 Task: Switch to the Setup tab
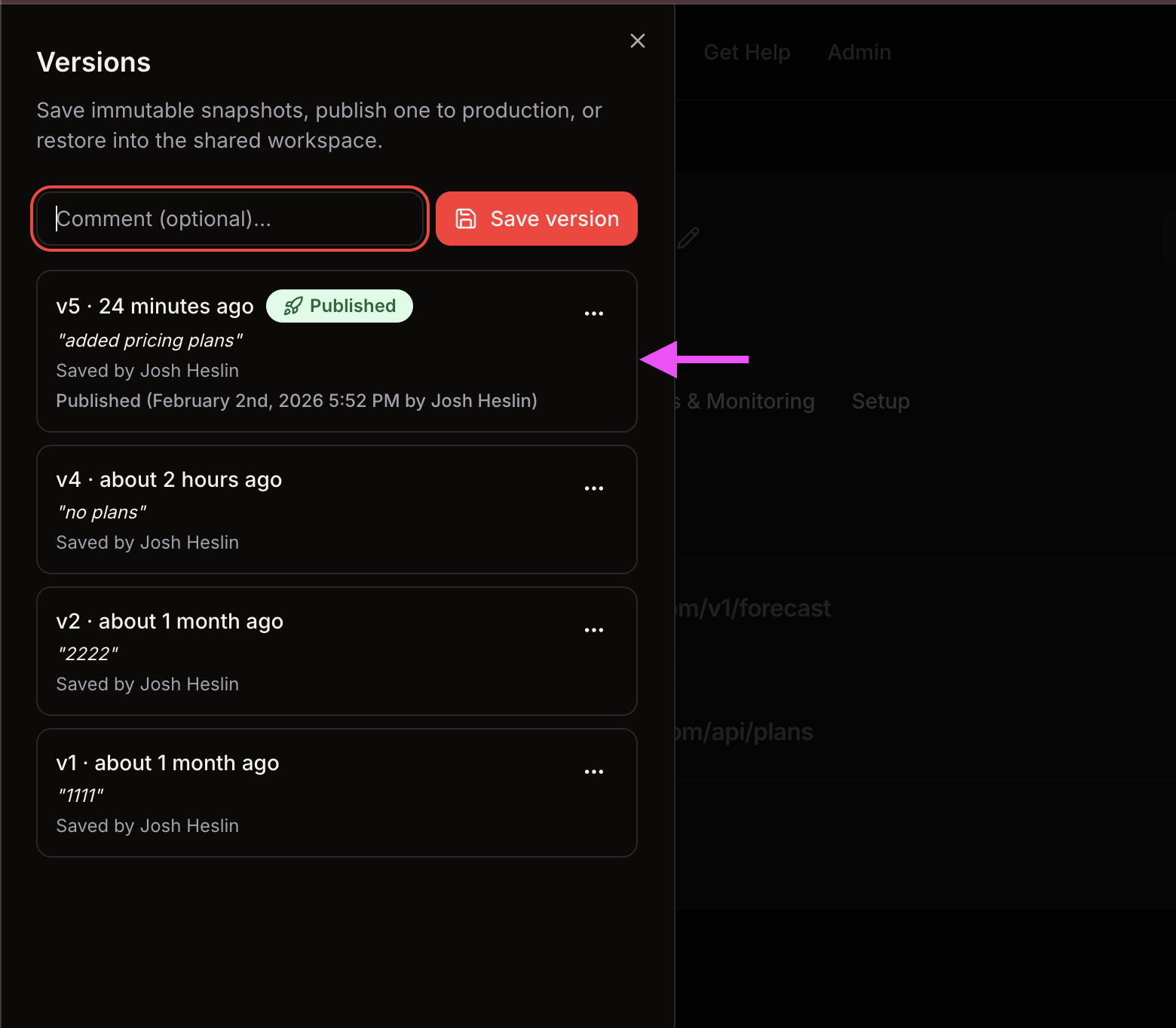tap(880, 401)
